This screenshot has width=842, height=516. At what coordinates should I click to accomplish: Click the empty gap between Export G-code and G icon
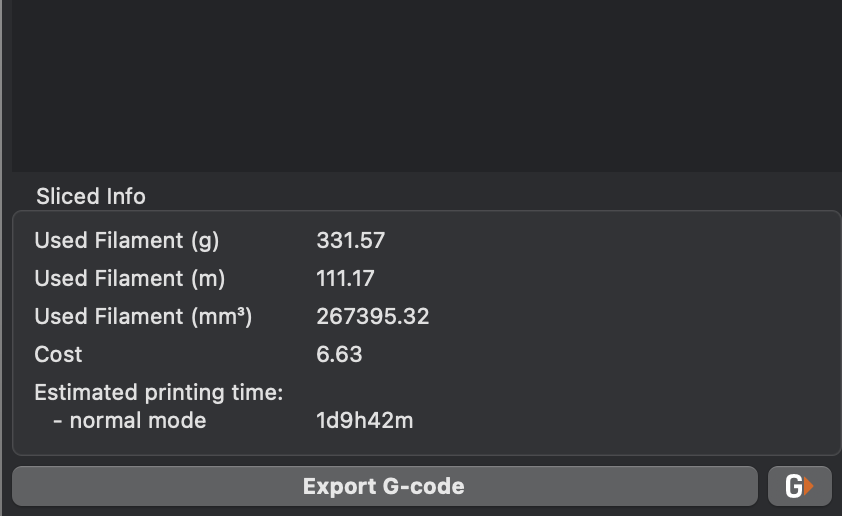pos(763,486)
